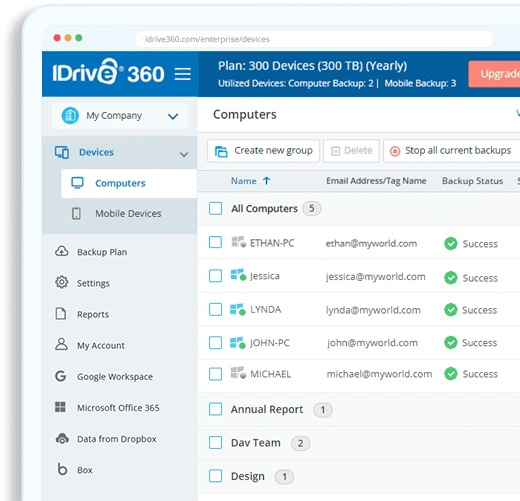The image size is (520, 501).
Task: Open Google Workspace section
Action: point(115,377)
